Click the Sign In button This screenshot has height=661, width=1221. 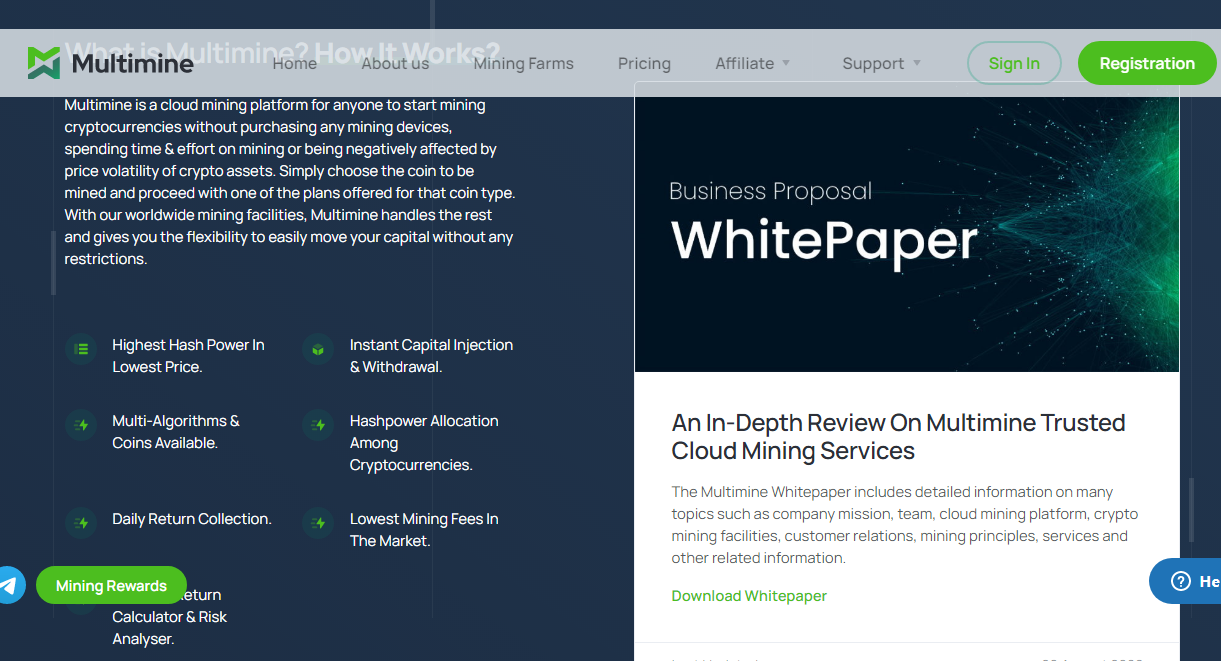1014,63
